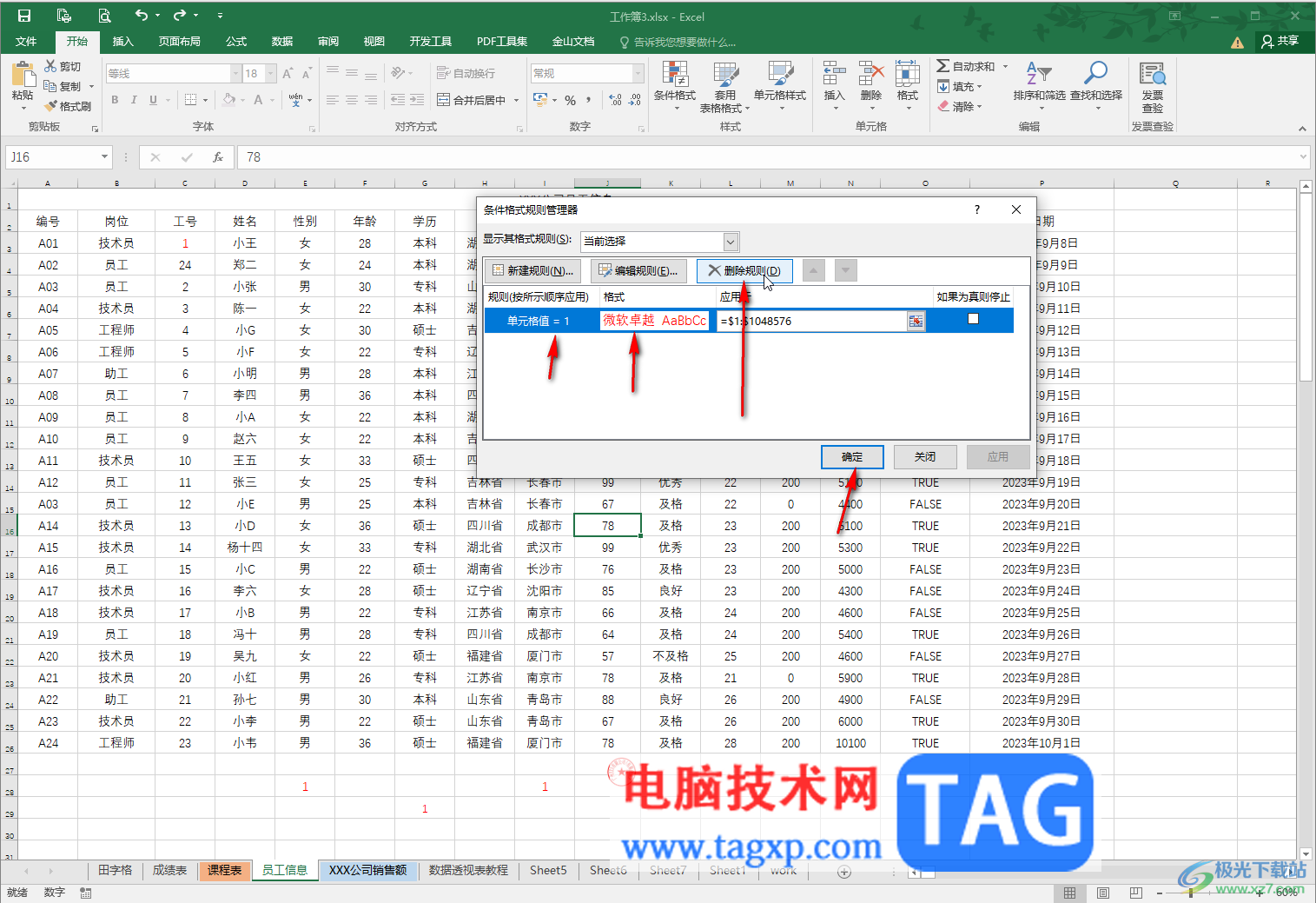This screenshot has height=903, width=1316.
Task: Undo the last action
Action: pos(142,16)
